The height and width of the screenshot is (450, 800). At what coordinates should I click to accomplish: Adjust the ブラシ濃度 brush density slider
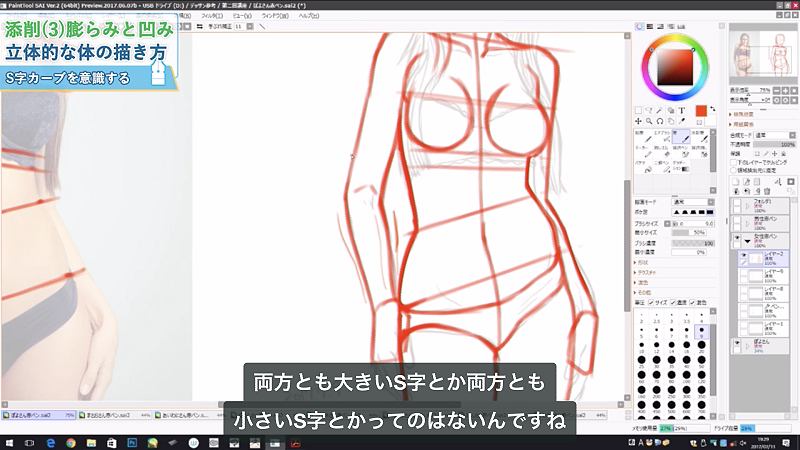coord(693,243)
